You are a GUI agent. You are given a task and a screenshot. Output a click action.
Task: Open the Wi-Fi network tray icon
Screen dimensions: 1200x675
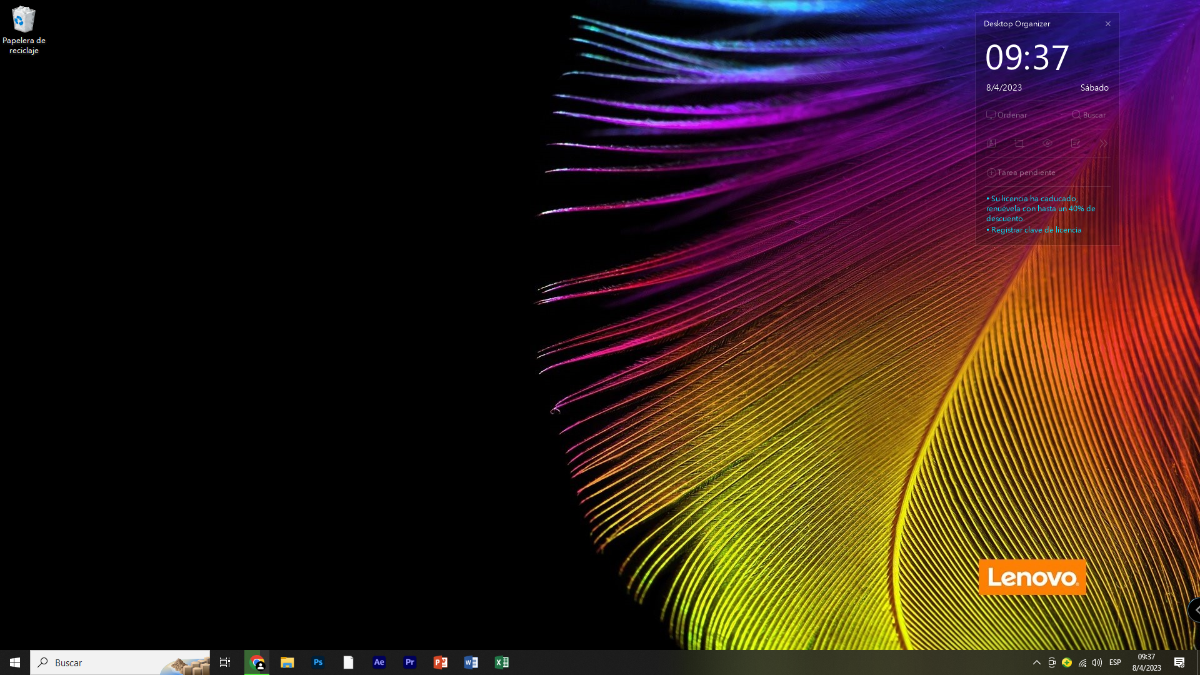point(1082,662)
